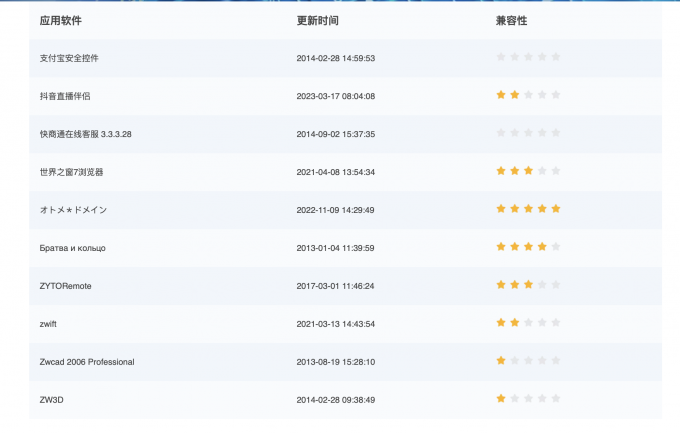Open the 世界之窗7浏览器 entry

(x=71, y=172)
